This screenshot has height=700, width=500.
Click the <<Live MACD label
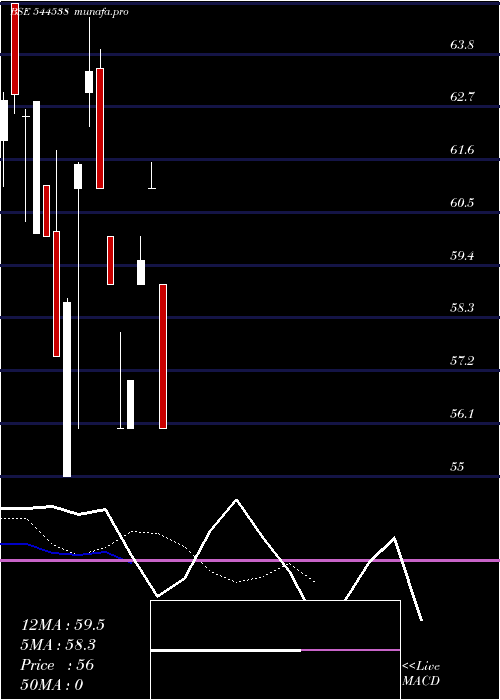421,674
